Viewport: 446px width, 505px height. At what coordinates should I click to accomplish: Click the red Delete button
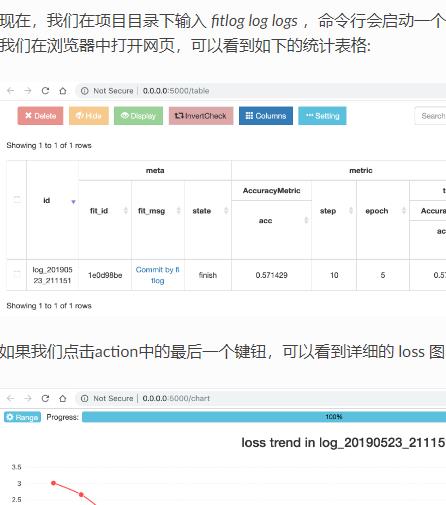pyautogui.click(x=40, y=116)
